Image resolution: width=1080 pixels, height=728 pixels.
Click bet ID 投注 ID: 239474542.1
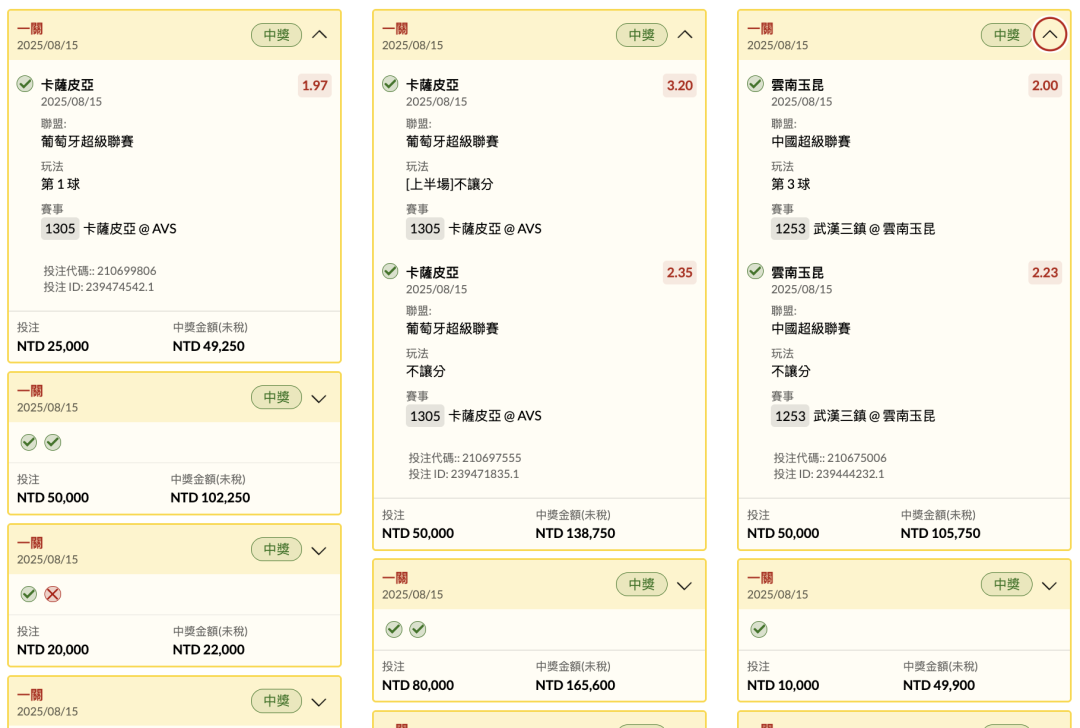pos(98,287)
